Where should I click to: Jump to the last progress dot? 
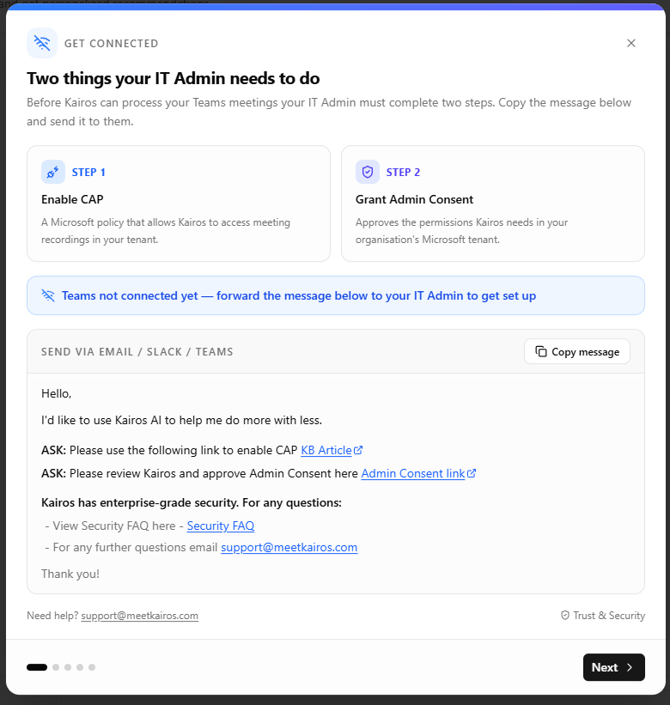92,667
